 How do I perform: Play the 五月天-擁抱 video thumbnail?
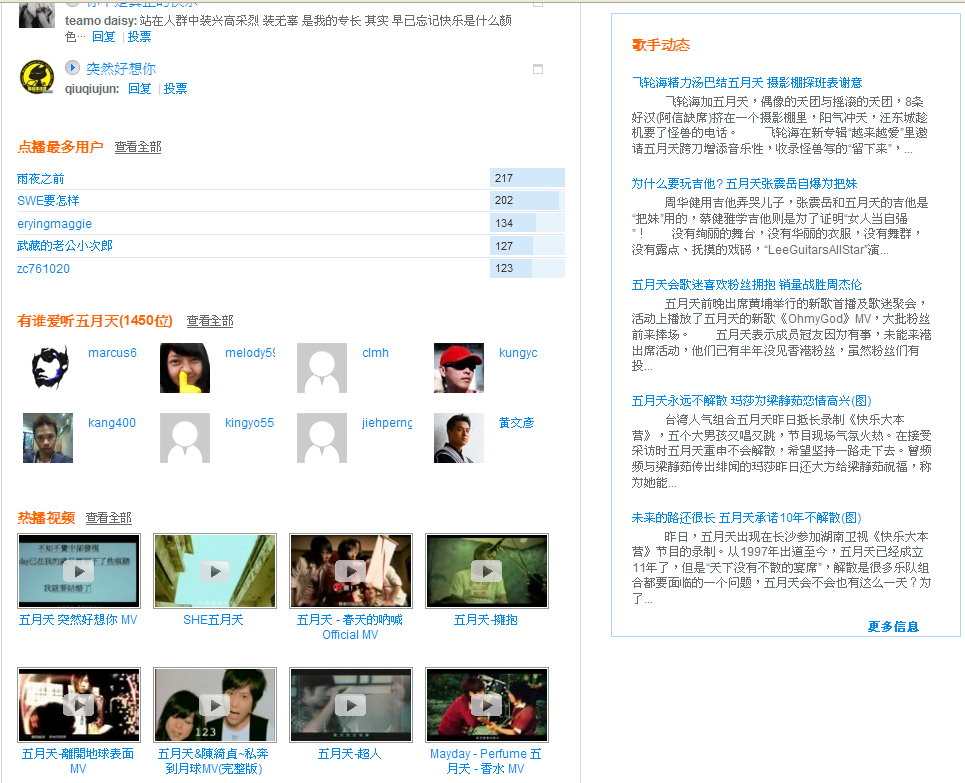pos(487,571)
